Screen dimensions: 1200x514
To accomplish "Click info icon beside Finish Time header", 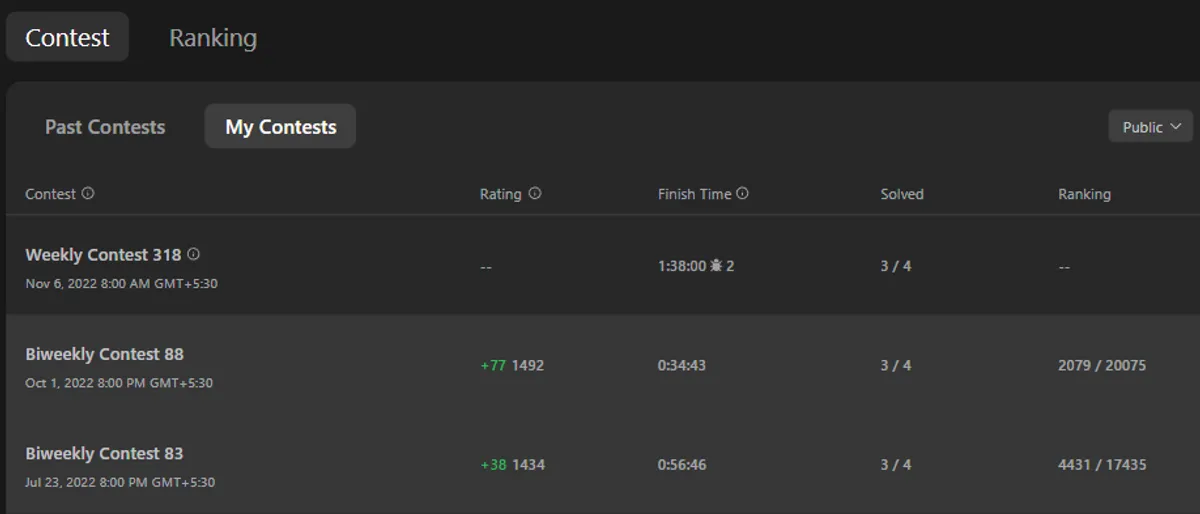I will pyautogui.click(x=743, y=194).
